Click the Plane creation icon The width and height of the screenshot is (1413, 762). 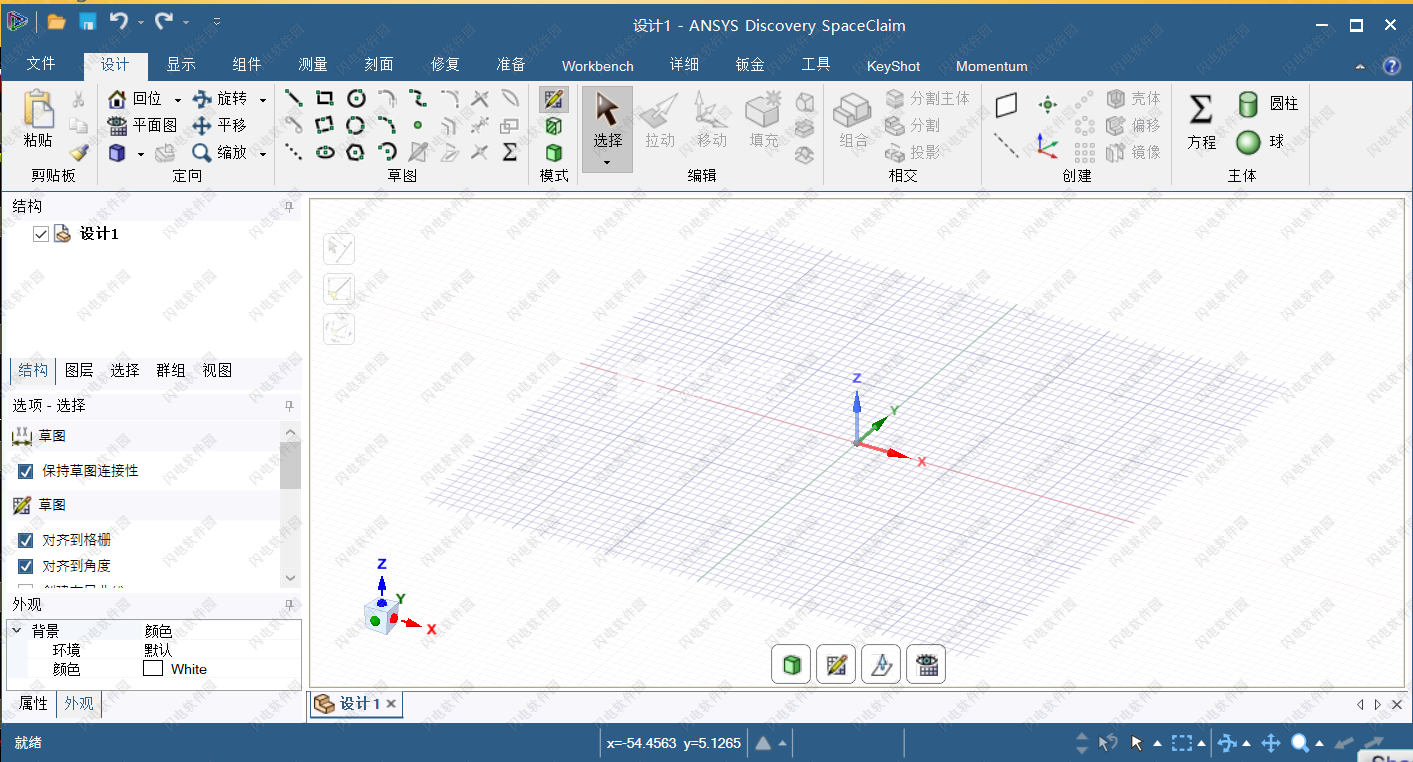coord(1006,104)
